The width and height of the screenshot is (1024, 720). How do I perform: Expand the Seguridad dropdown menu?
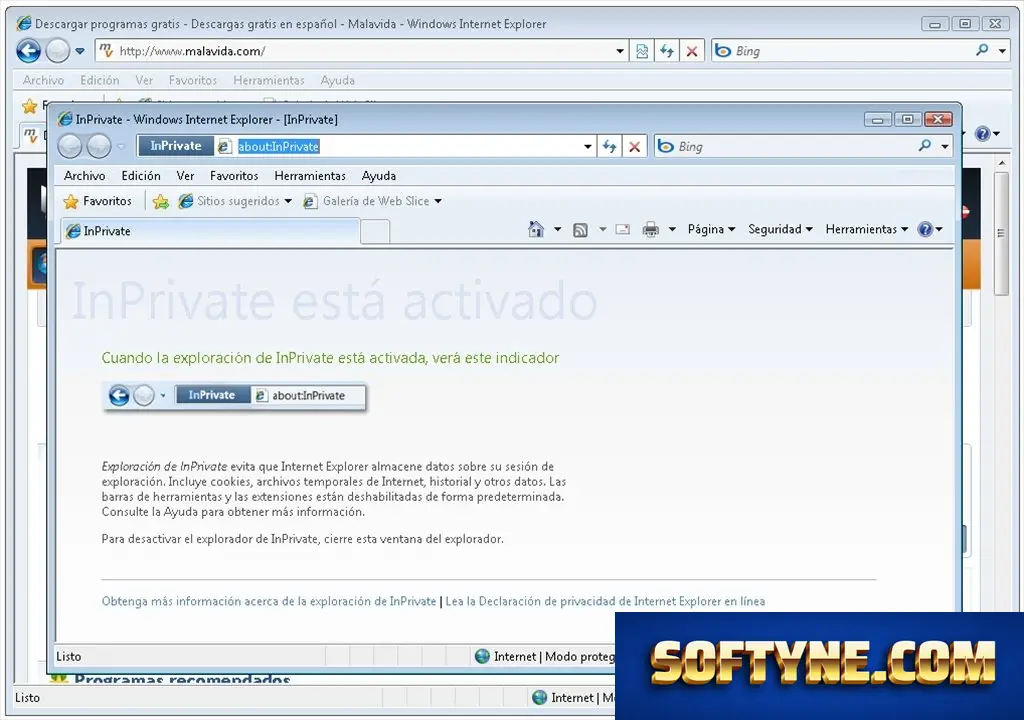[x=780, y=229]
